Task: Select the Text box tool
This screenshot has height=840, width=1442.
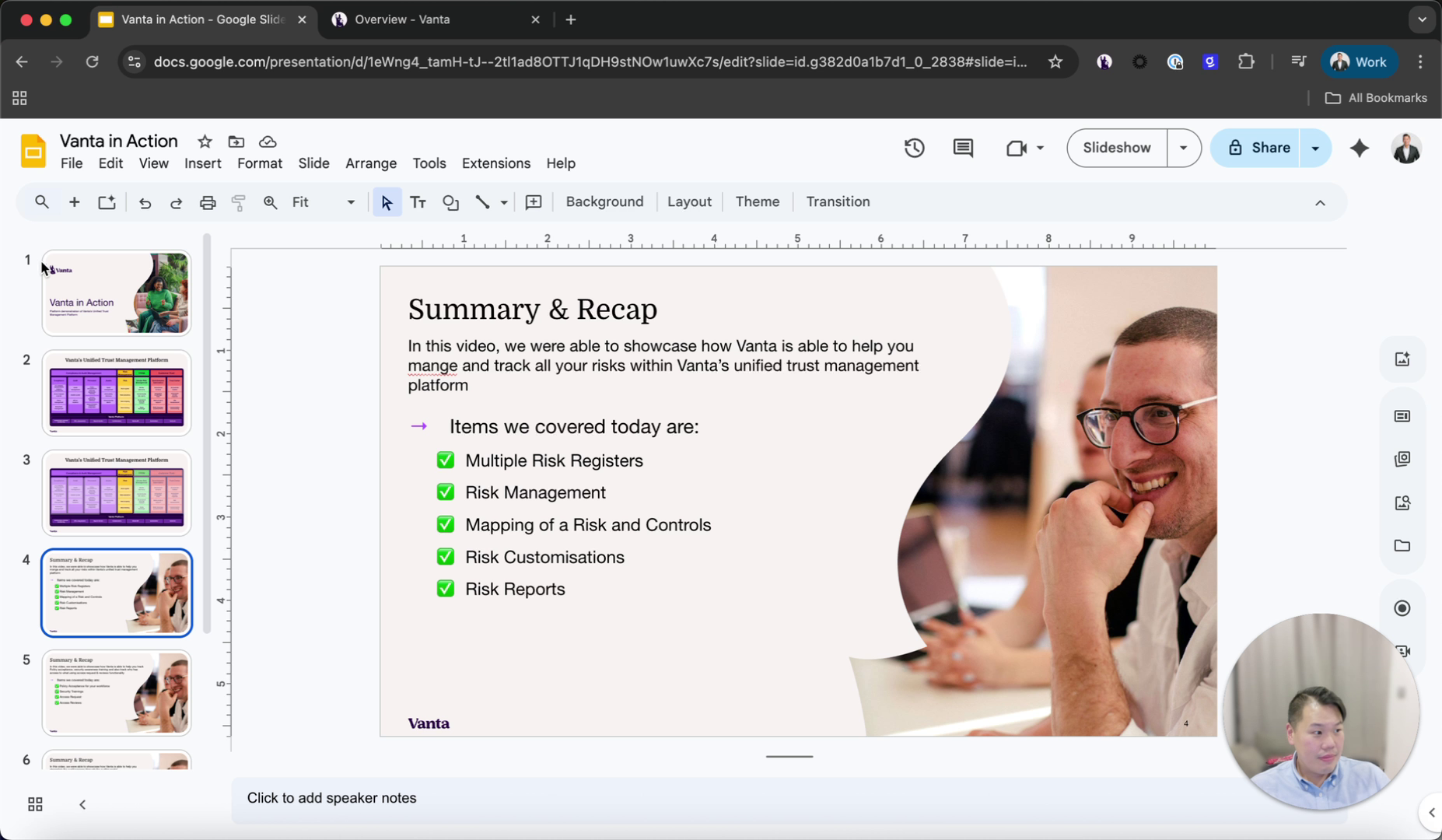Action: 418,201
